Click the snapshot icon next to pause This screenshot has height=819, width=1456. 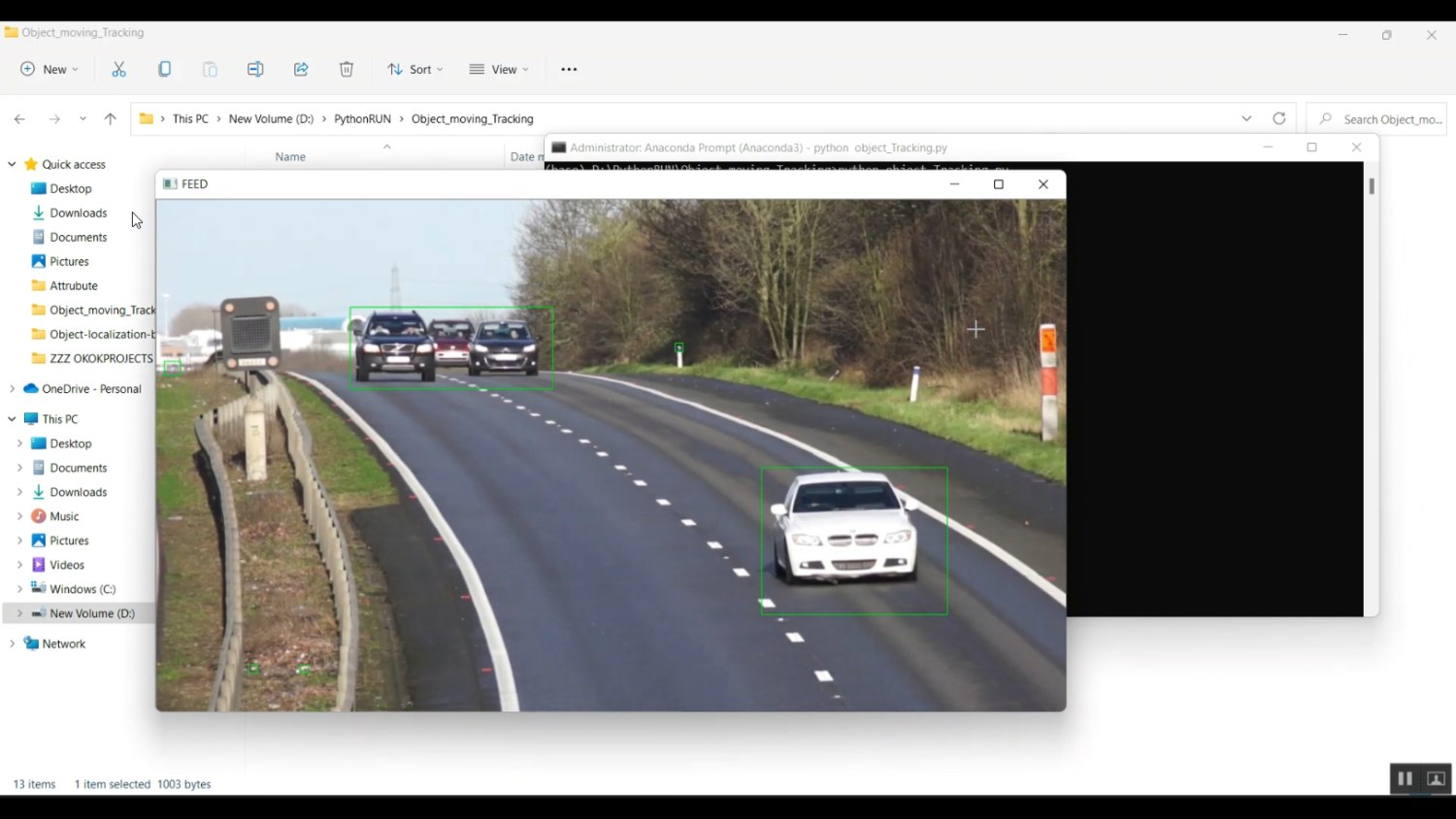tap(1436, 778)
